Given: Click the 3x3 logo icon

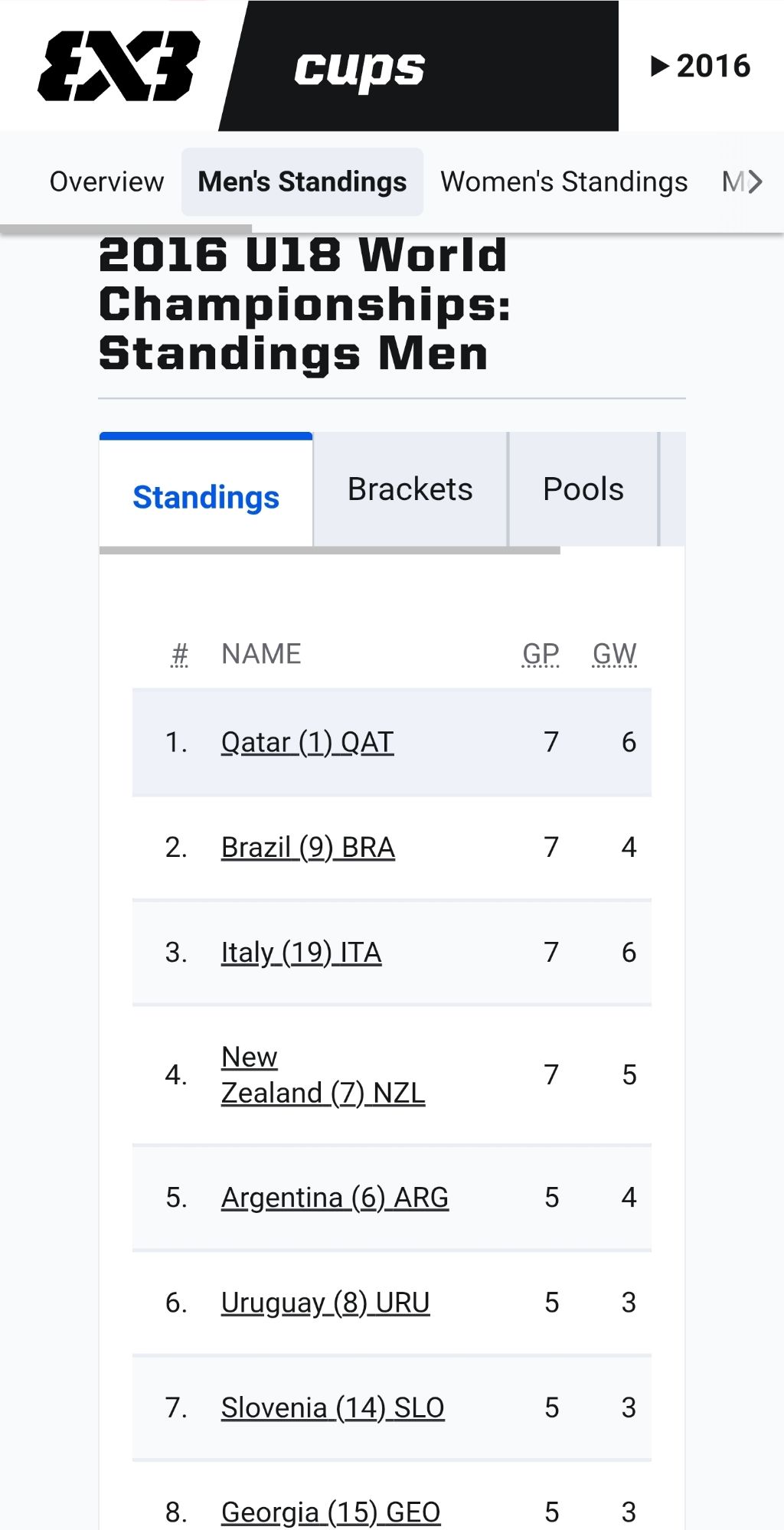Looking at the screenshot, I should [119, 66].
